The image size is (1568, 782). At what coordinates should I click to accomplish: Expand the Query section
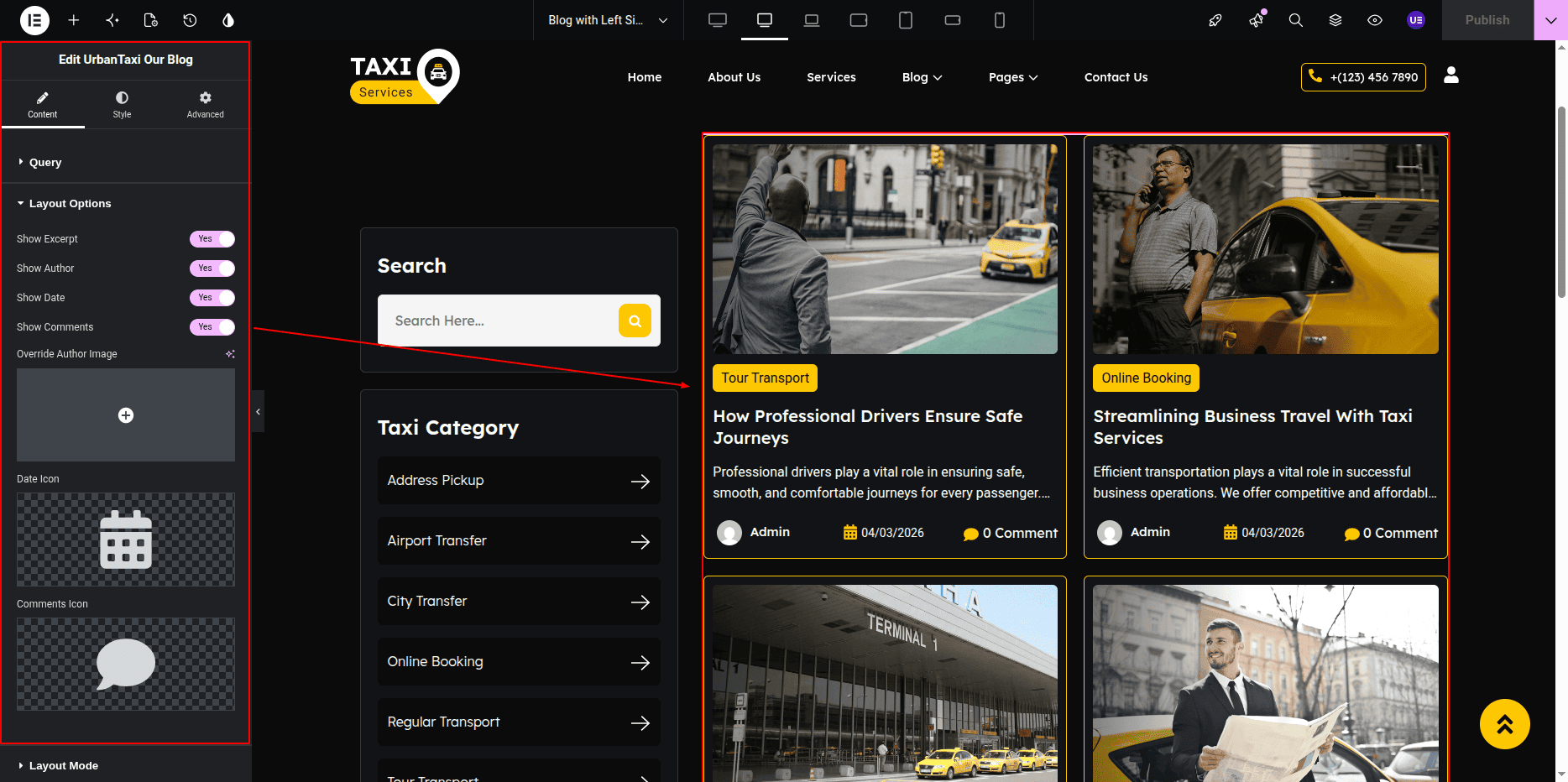point(126,162)
